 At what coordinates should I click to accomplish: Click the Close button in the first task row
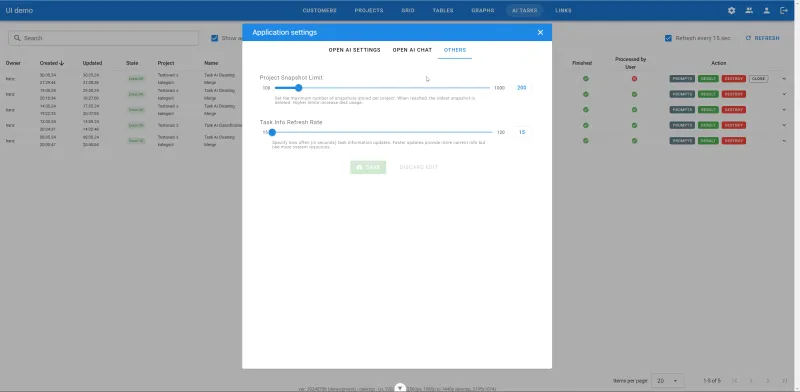coord(758,79)
